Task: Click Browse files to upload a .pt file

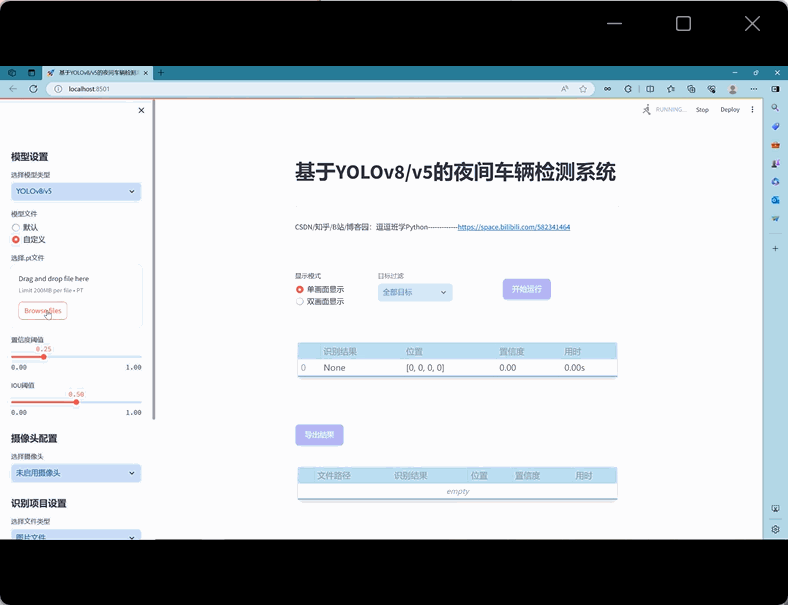Action: pyautogui.click(x=43, y=311)
